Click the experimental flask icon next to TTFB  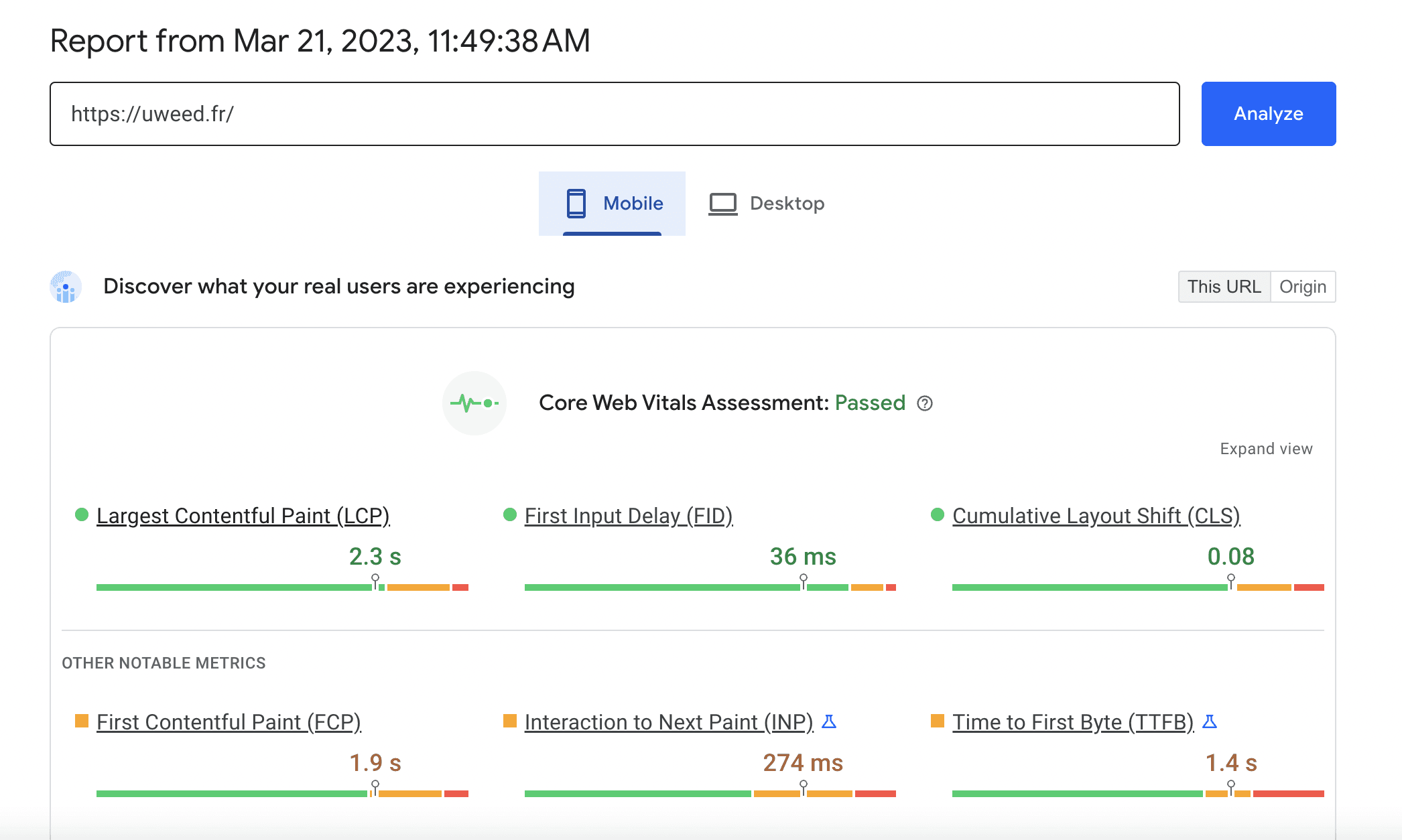[x=1210, y=722]
